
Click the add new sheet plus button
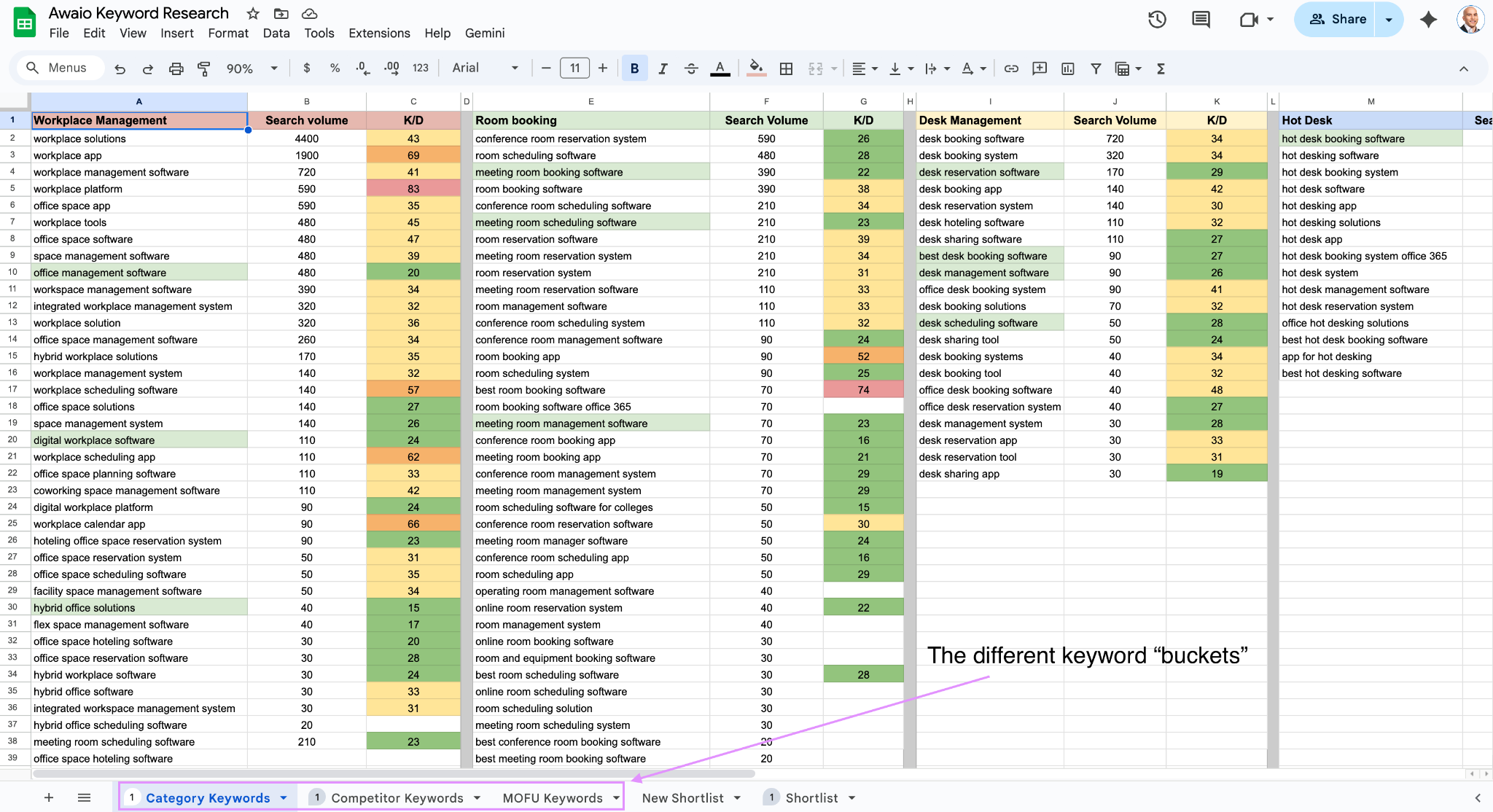(49, 797)
